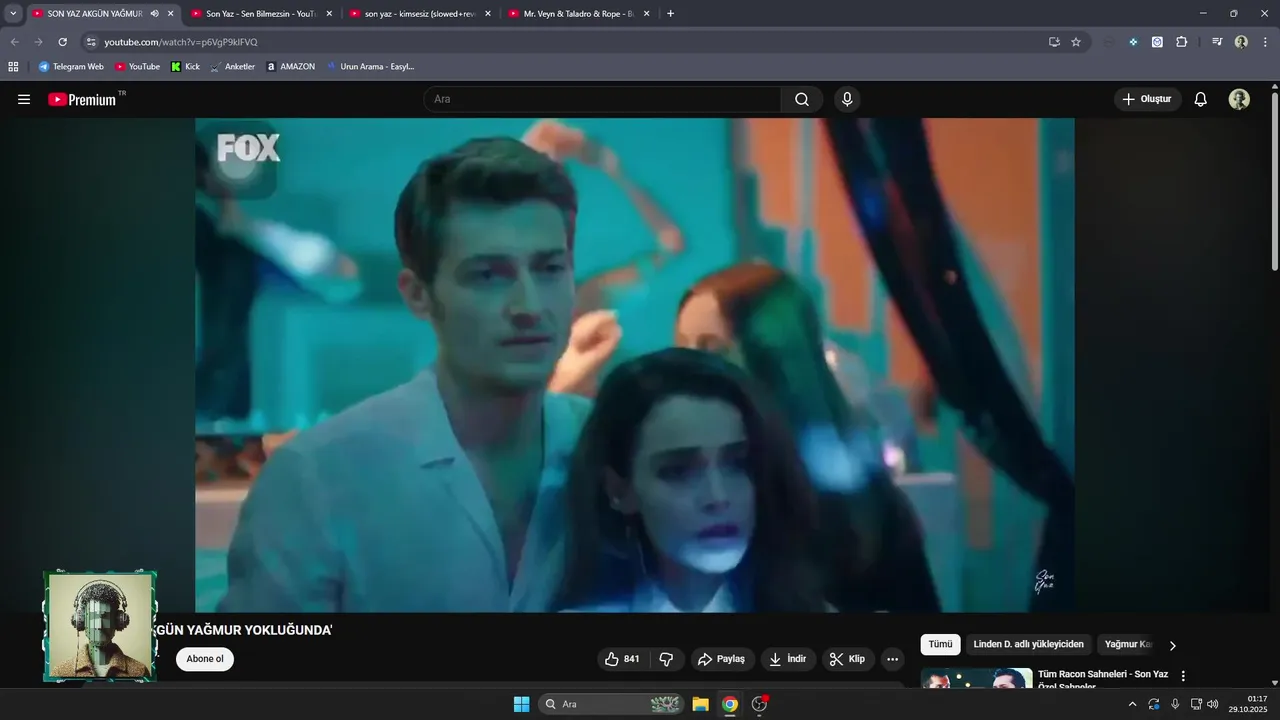Screen dimensions: 1280x720
Task: Switch to Mr. Veyn & Taladro tab
Action: pos(578,14)
